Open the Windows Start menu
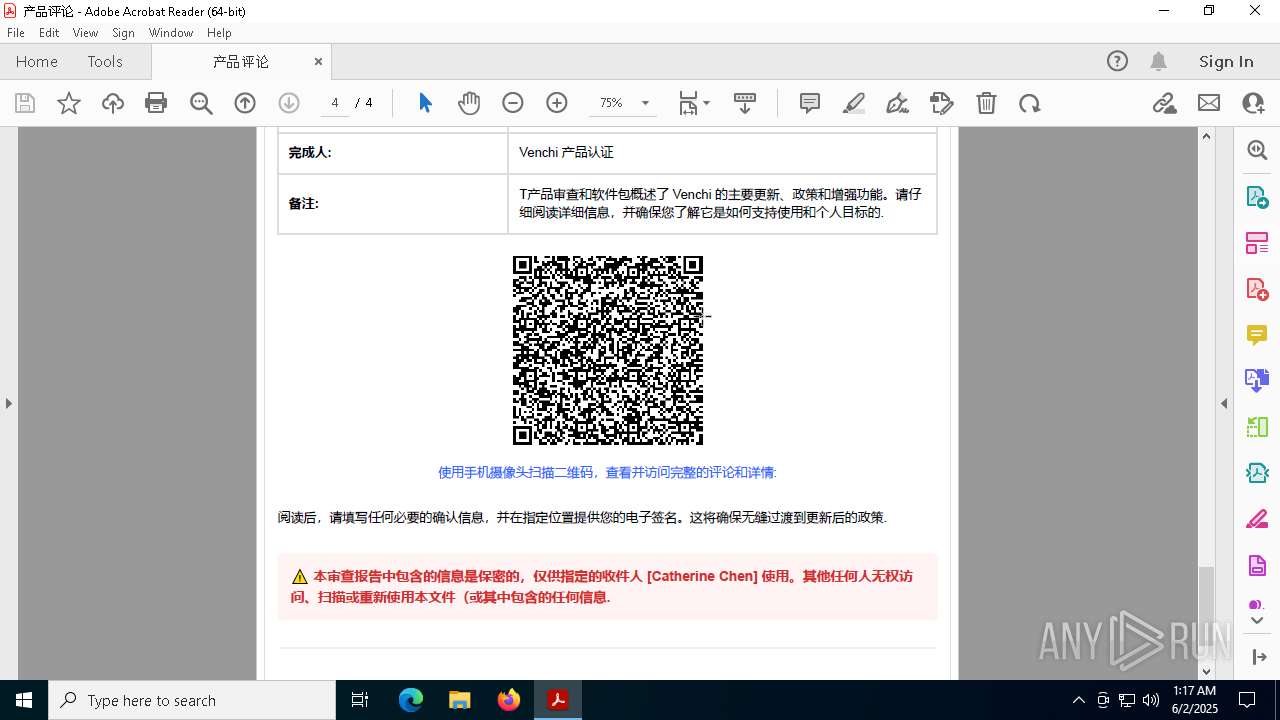 [x=24, y=700]
